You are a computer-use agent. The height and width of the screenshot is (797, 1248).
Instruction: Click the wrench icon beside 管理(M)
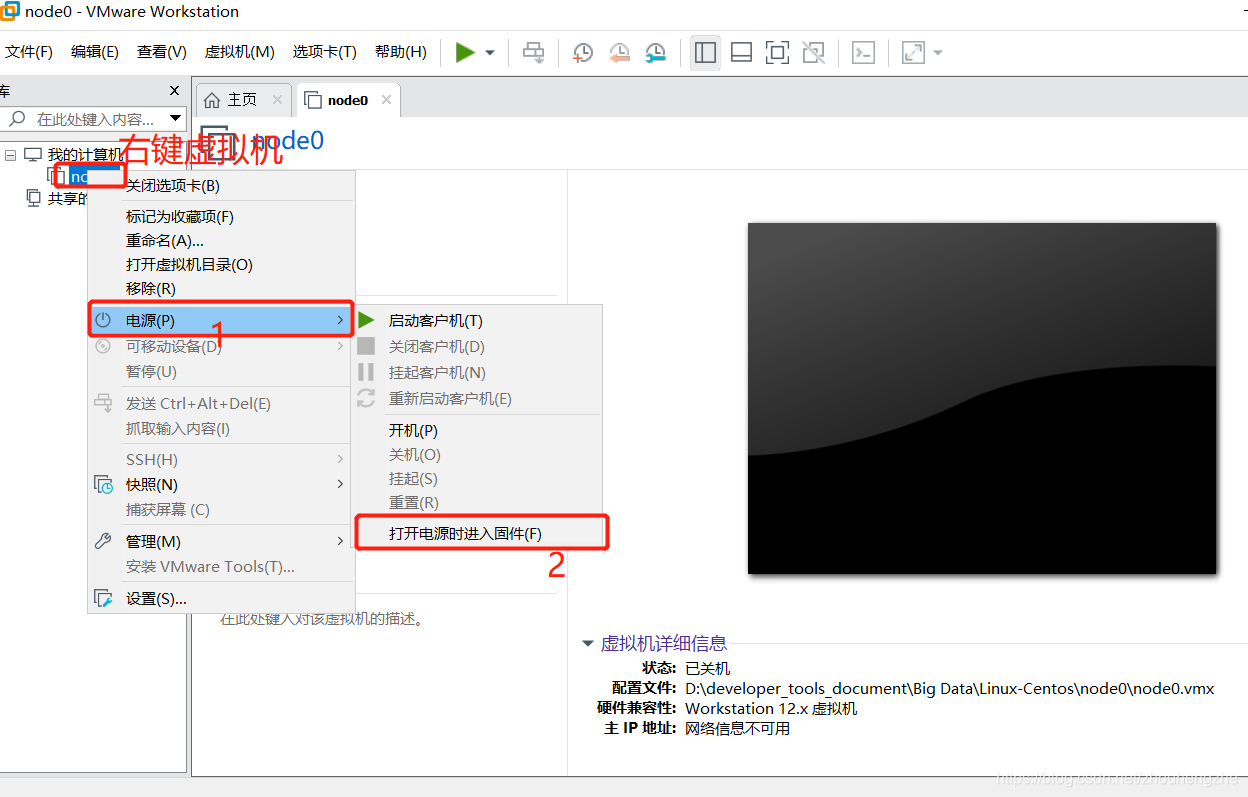(x=103, y=541)
